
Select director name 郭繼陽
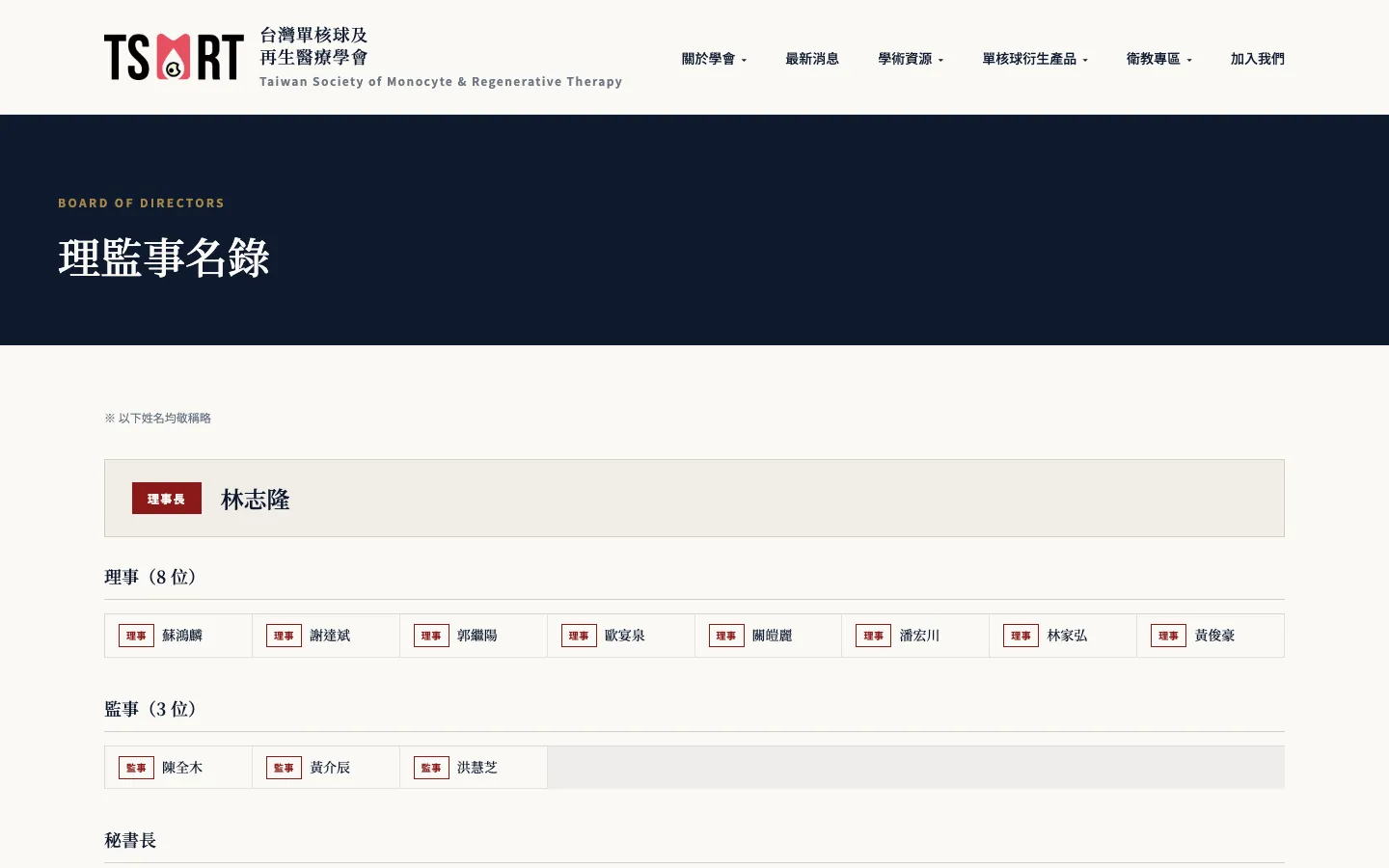coord(477,636)
